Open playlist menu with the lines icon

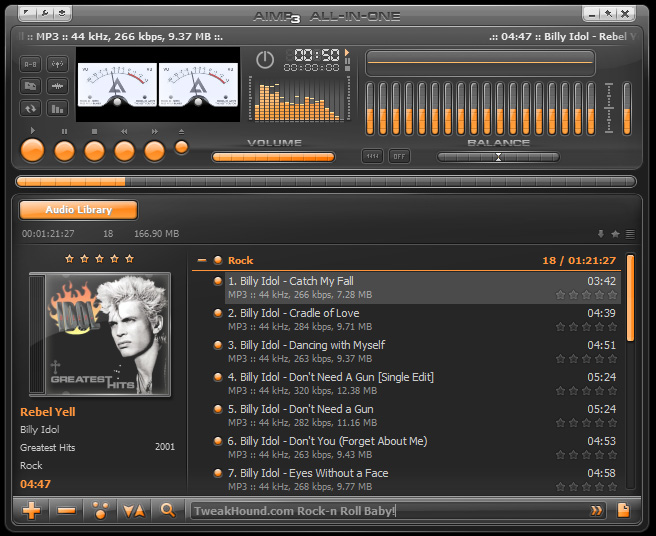click(630, 234)
